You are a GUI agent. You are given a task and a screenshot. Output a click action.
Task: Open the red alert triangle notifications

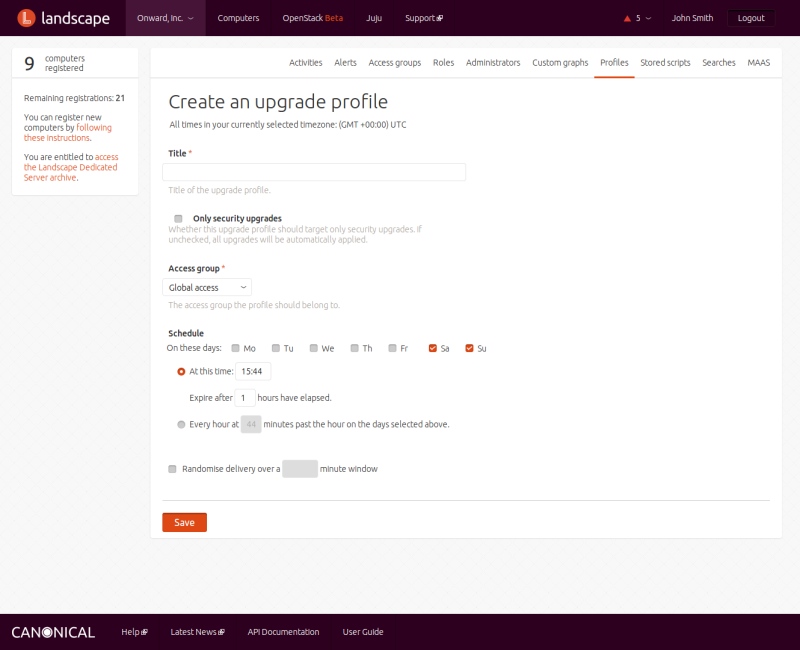(627, 18)
